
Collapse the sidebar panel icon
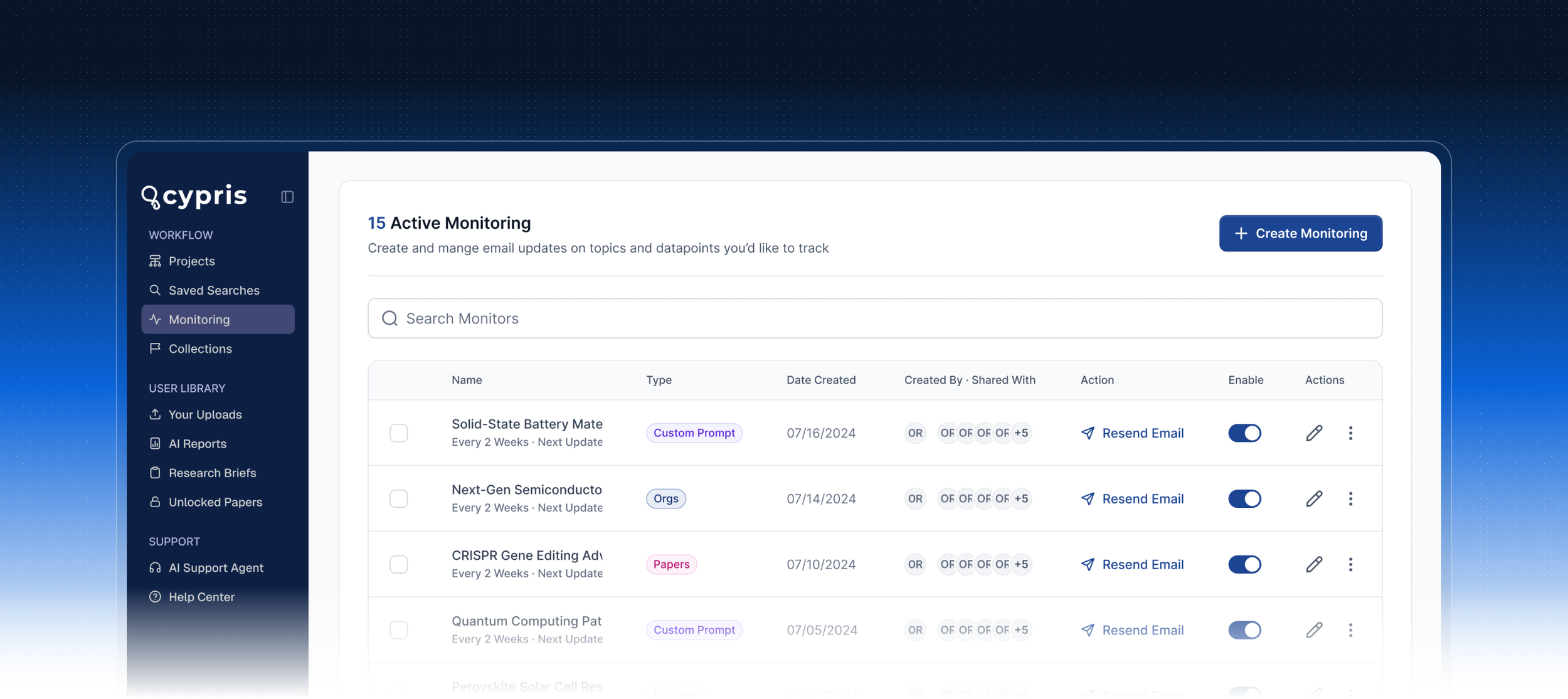(x=287, y=197)
